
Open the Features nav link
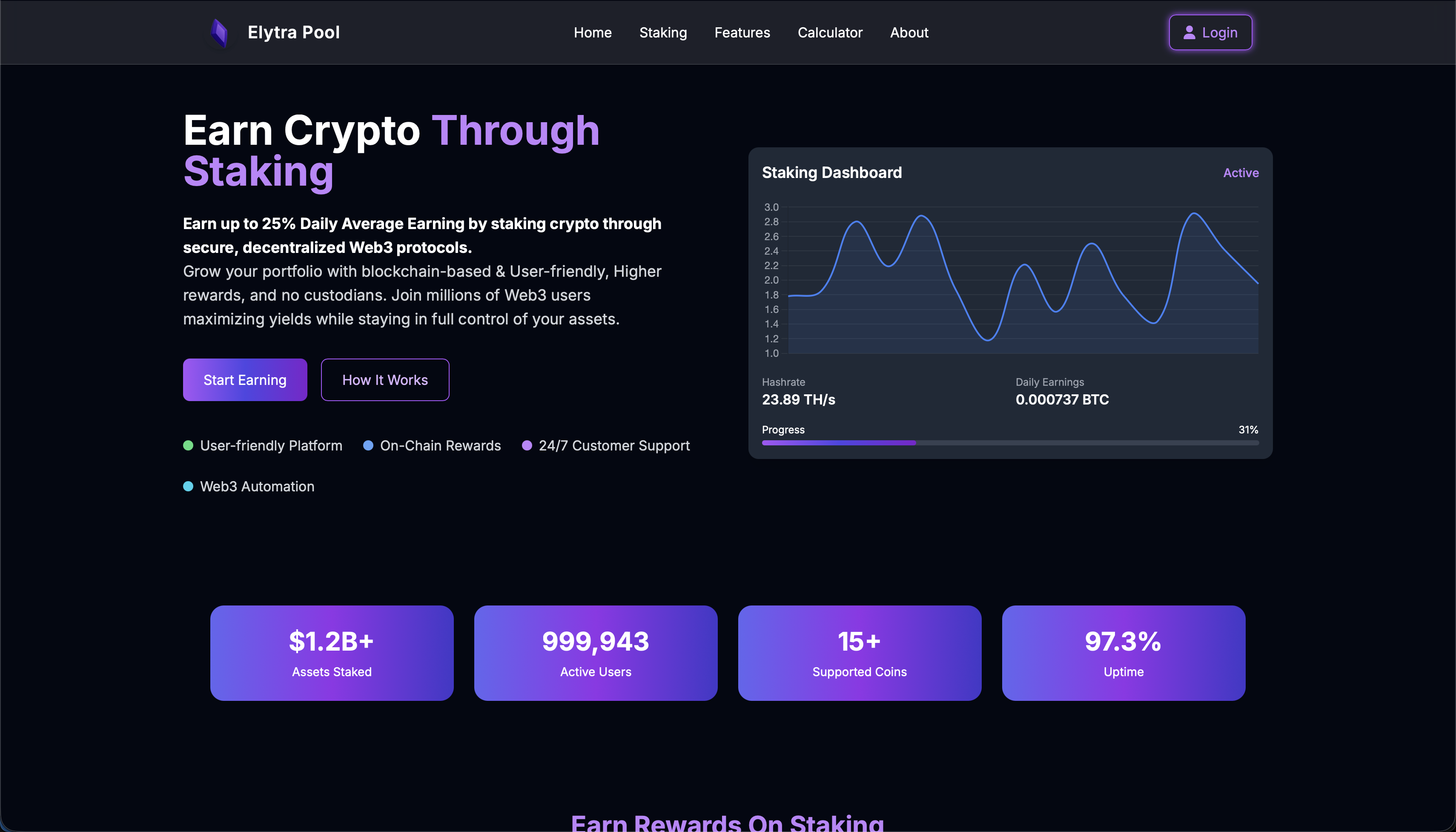(x=742, y=32)
